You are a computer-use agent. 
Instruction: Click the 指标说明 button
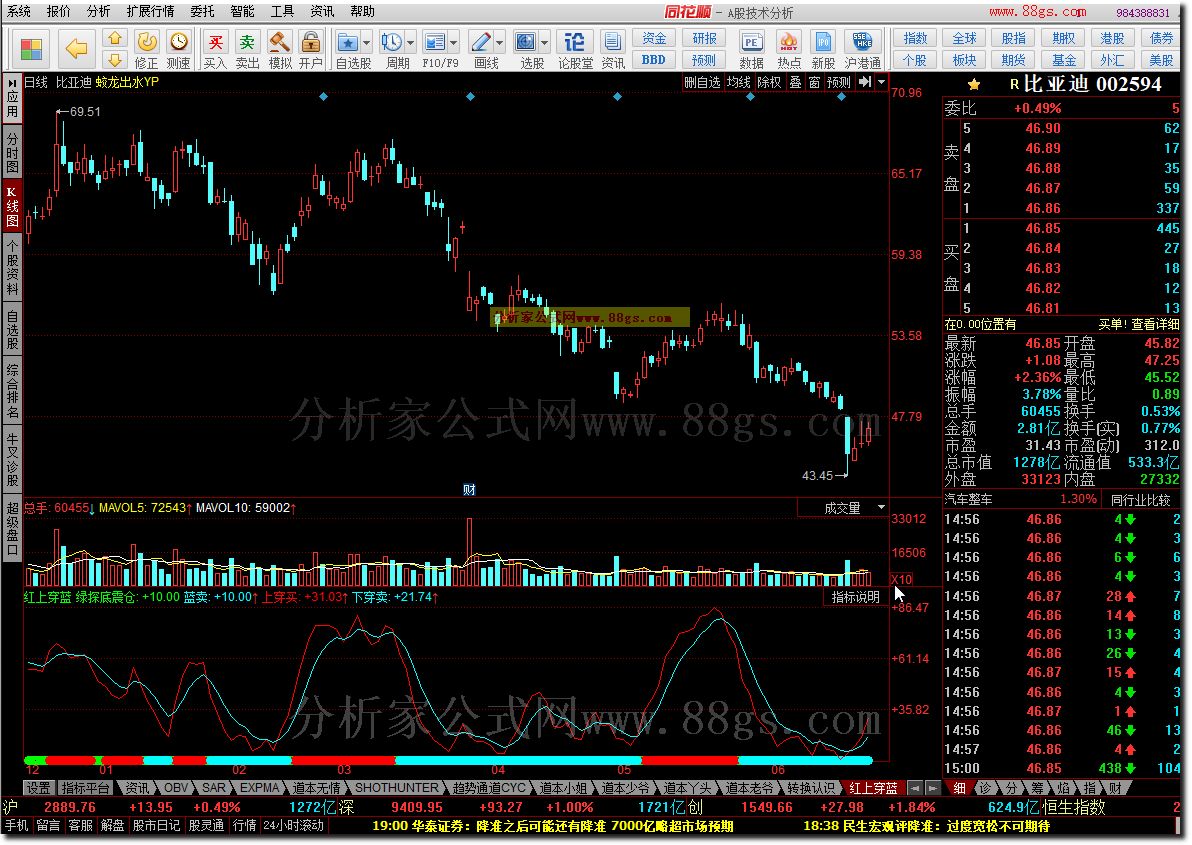point(855,597)
